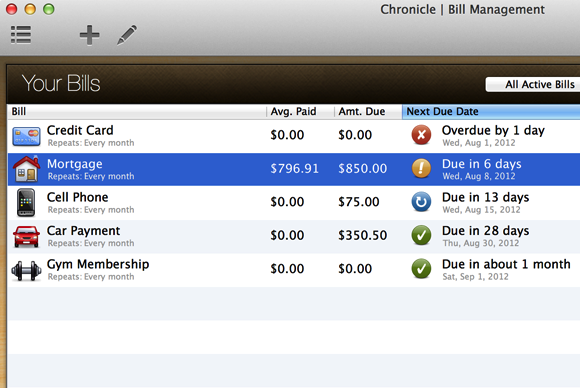The width and height of the screenshot is (580, 388).
Task: Click Gym Membership green checkmark icon
Action: pyautogui.click(x=421, y=269)
